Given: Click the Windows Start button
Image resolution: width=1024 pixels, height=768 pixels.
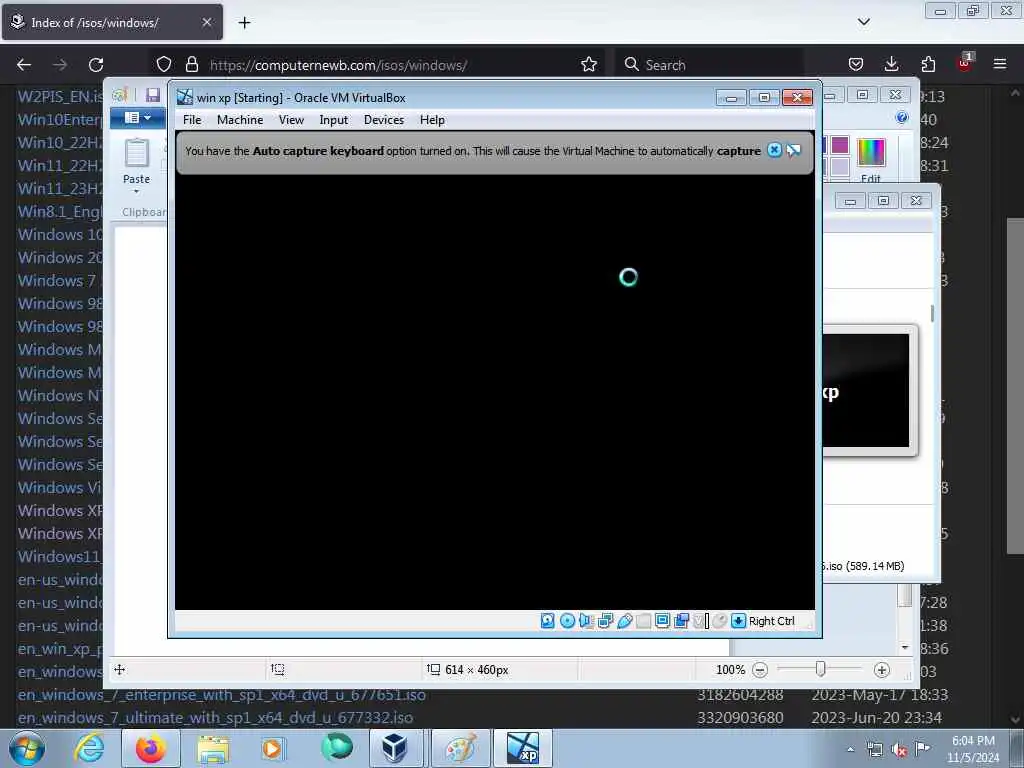Looking at the screenshot, I should pyautogui.click(x=27, y=748).
